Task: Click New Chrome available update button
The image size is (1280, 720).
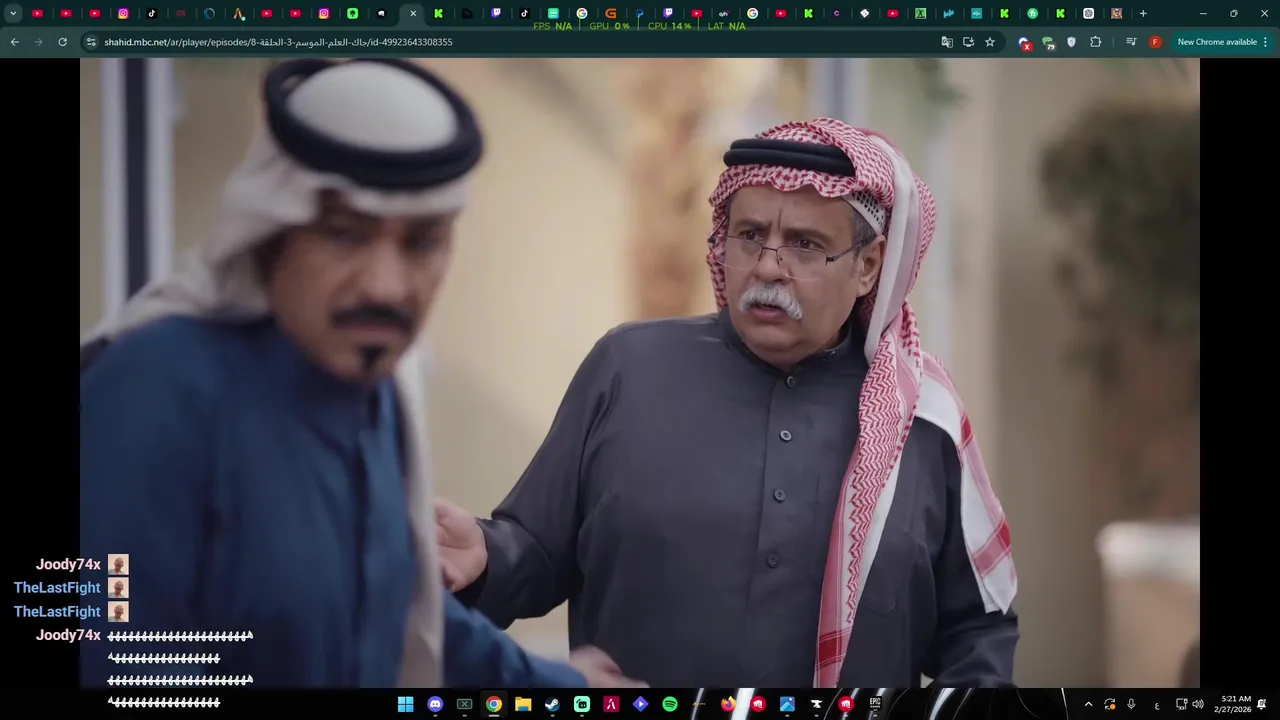Action: point(1216,42)
